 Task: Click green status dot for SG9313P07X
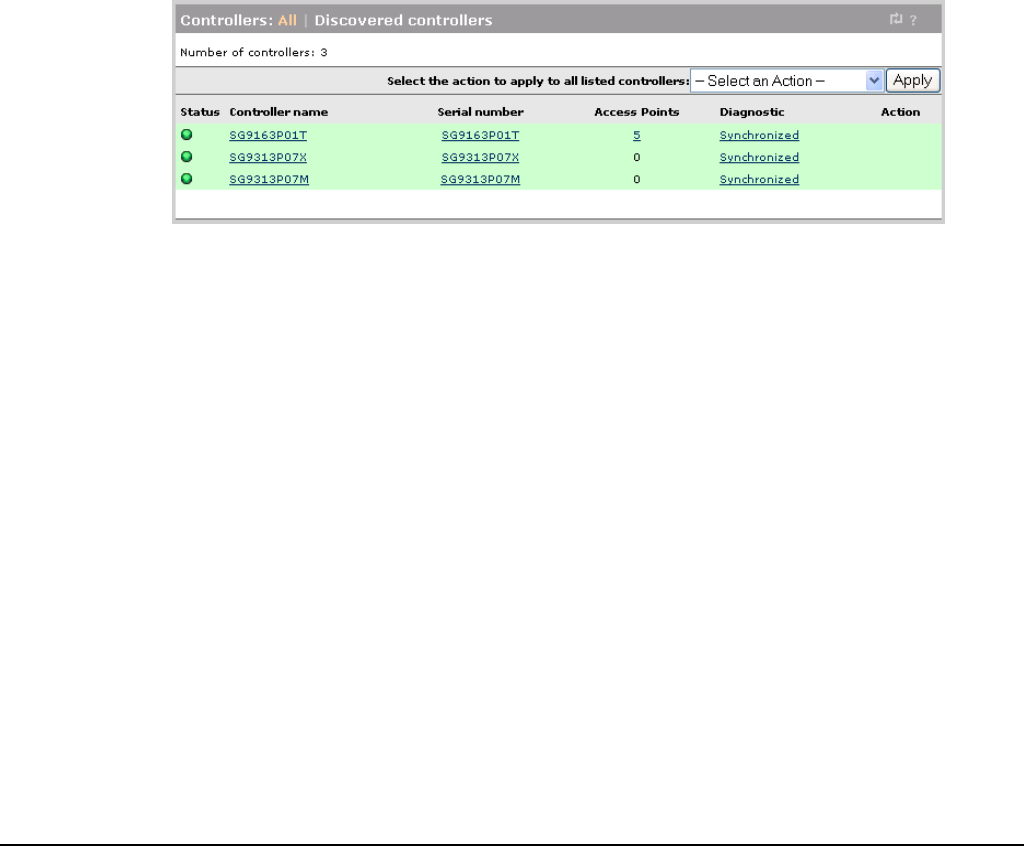click(187, 157)
